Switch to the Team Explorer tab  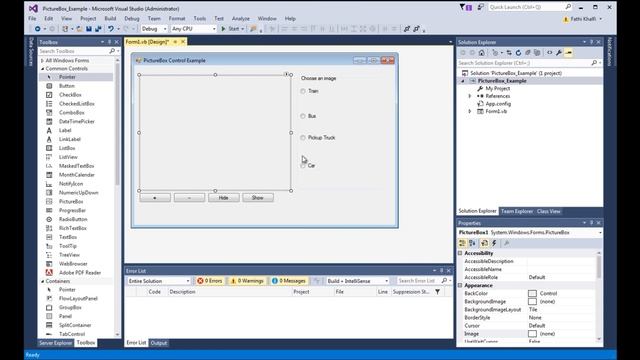tap(516, 211)
